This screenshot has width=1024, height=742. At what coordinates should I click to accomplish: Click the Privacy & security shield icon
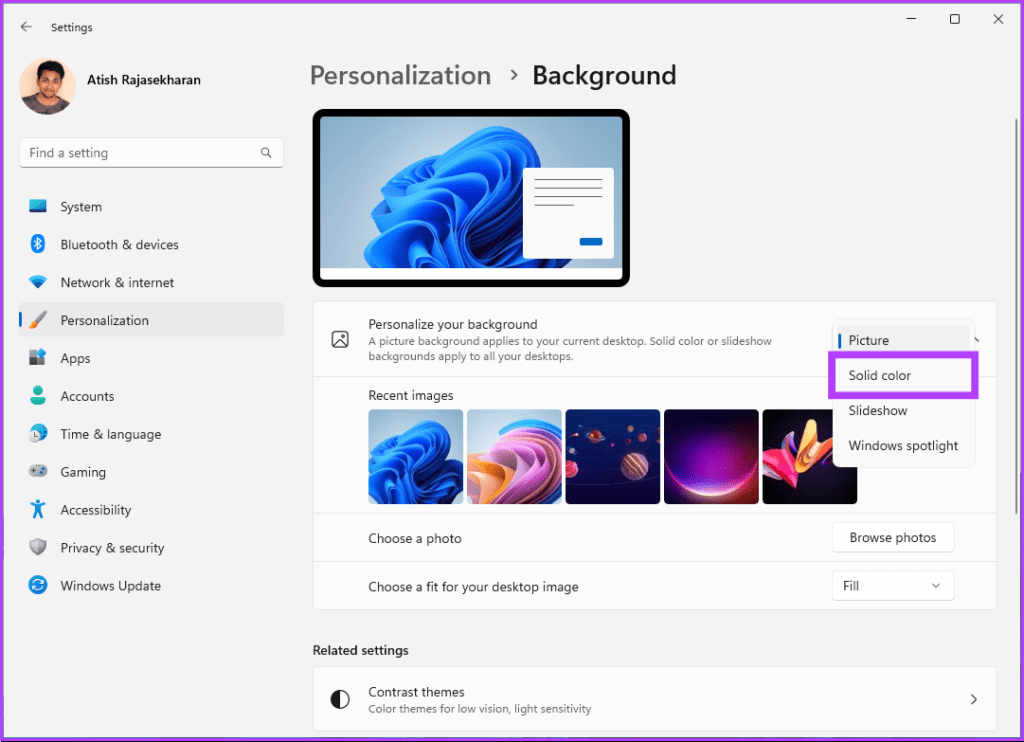(38, 547)
